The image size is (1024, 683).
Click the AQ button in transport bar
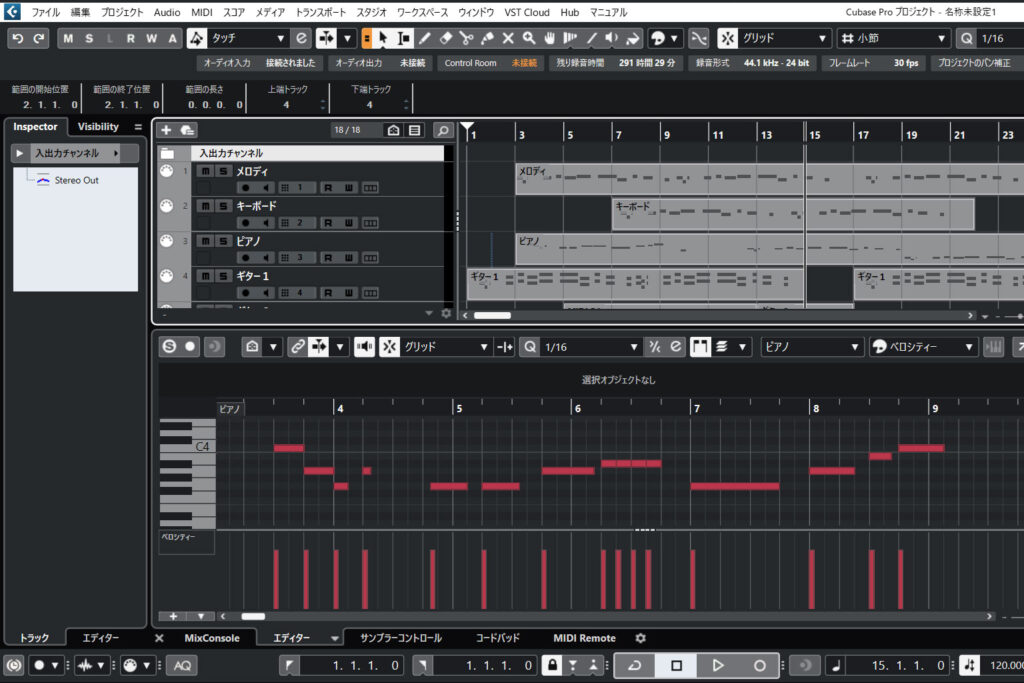point(181,665)
